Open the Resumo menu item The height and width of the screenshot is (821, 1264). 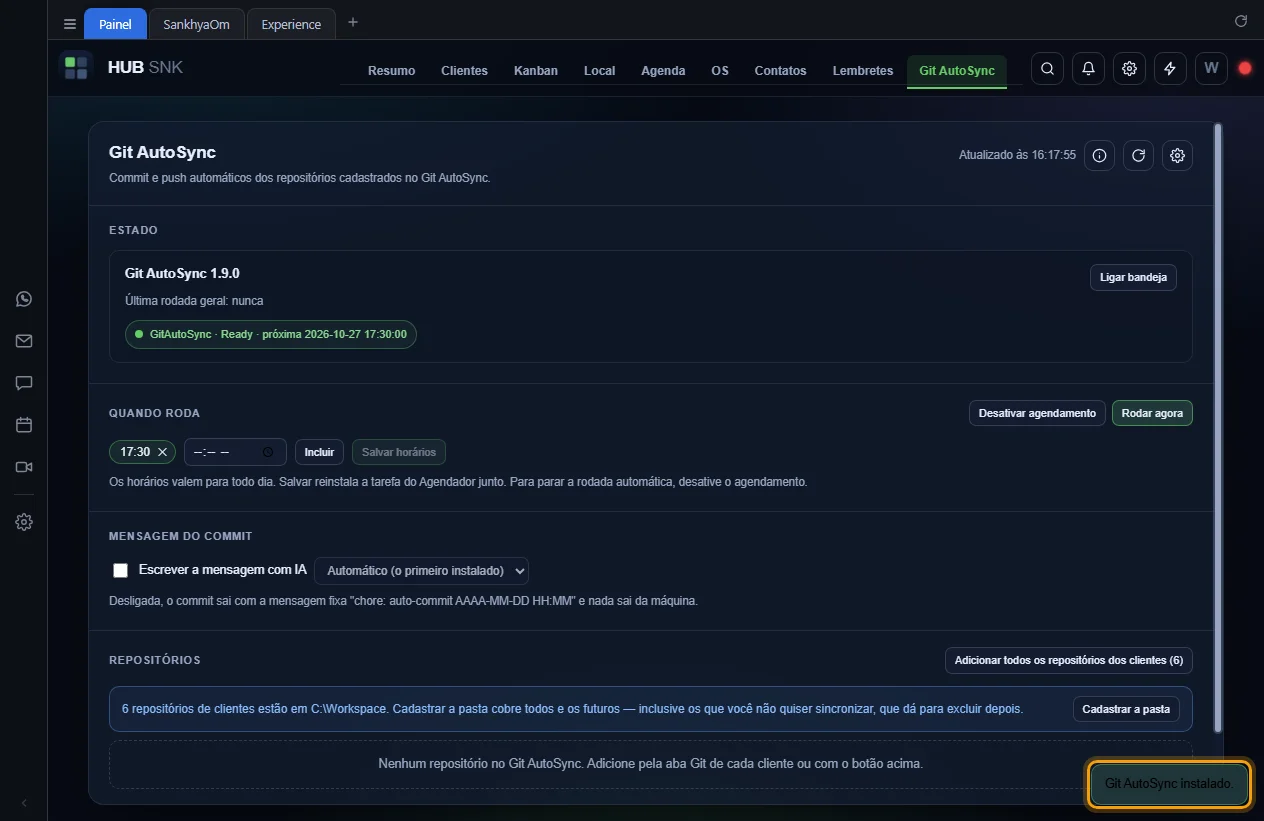click(391, 70)
